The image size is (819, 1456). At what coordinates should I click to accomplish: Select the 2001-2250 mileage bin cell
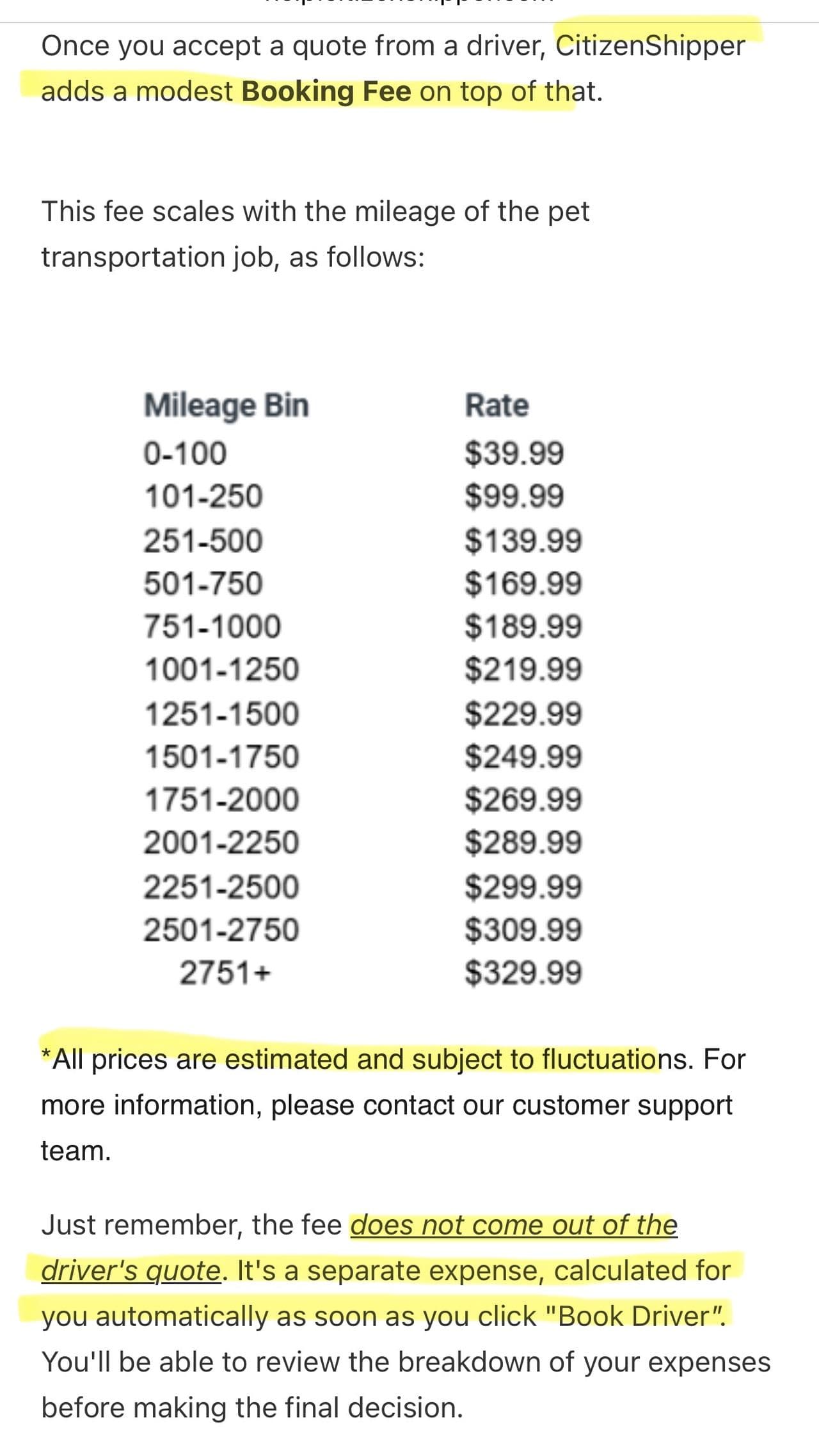tap(221, 842)
